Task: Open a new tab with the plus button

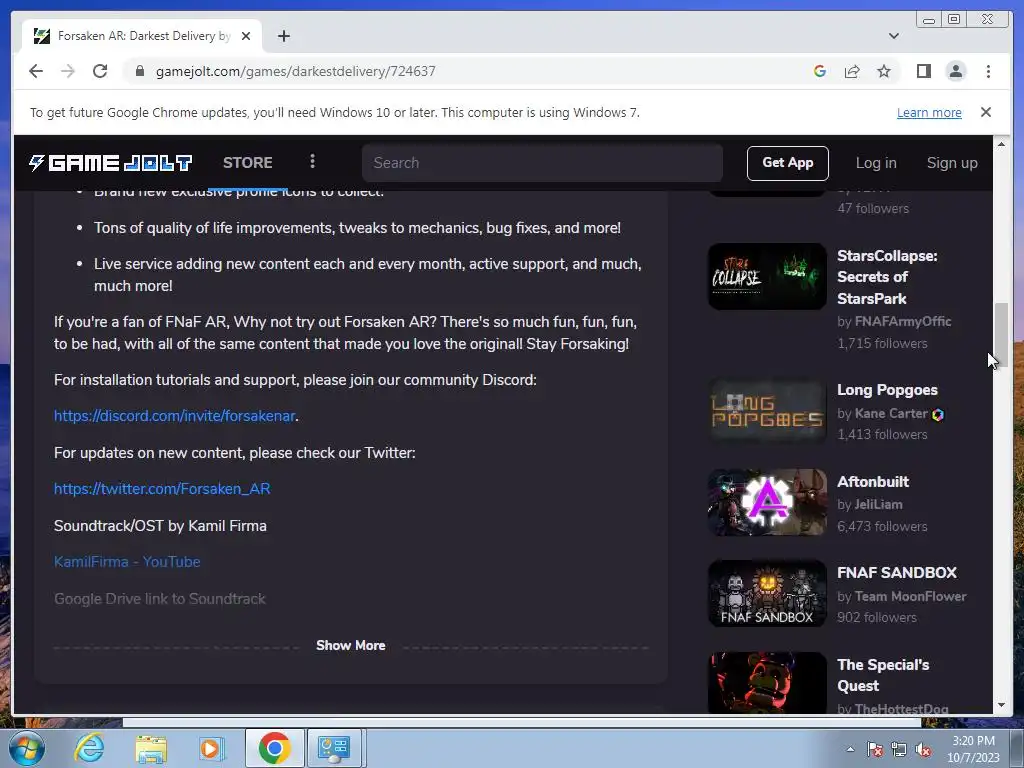Action: (283, 36)
